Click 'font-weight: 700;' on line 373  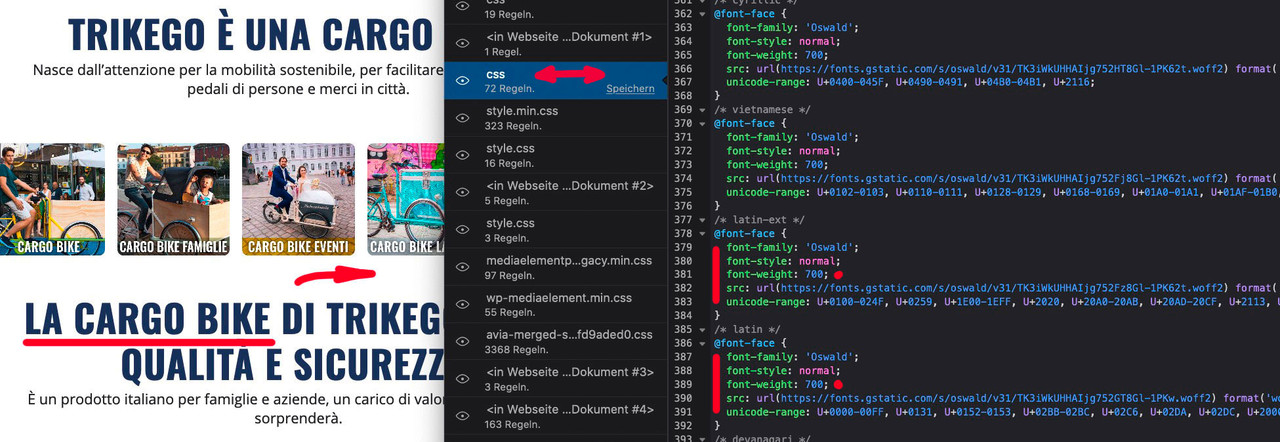777,165
